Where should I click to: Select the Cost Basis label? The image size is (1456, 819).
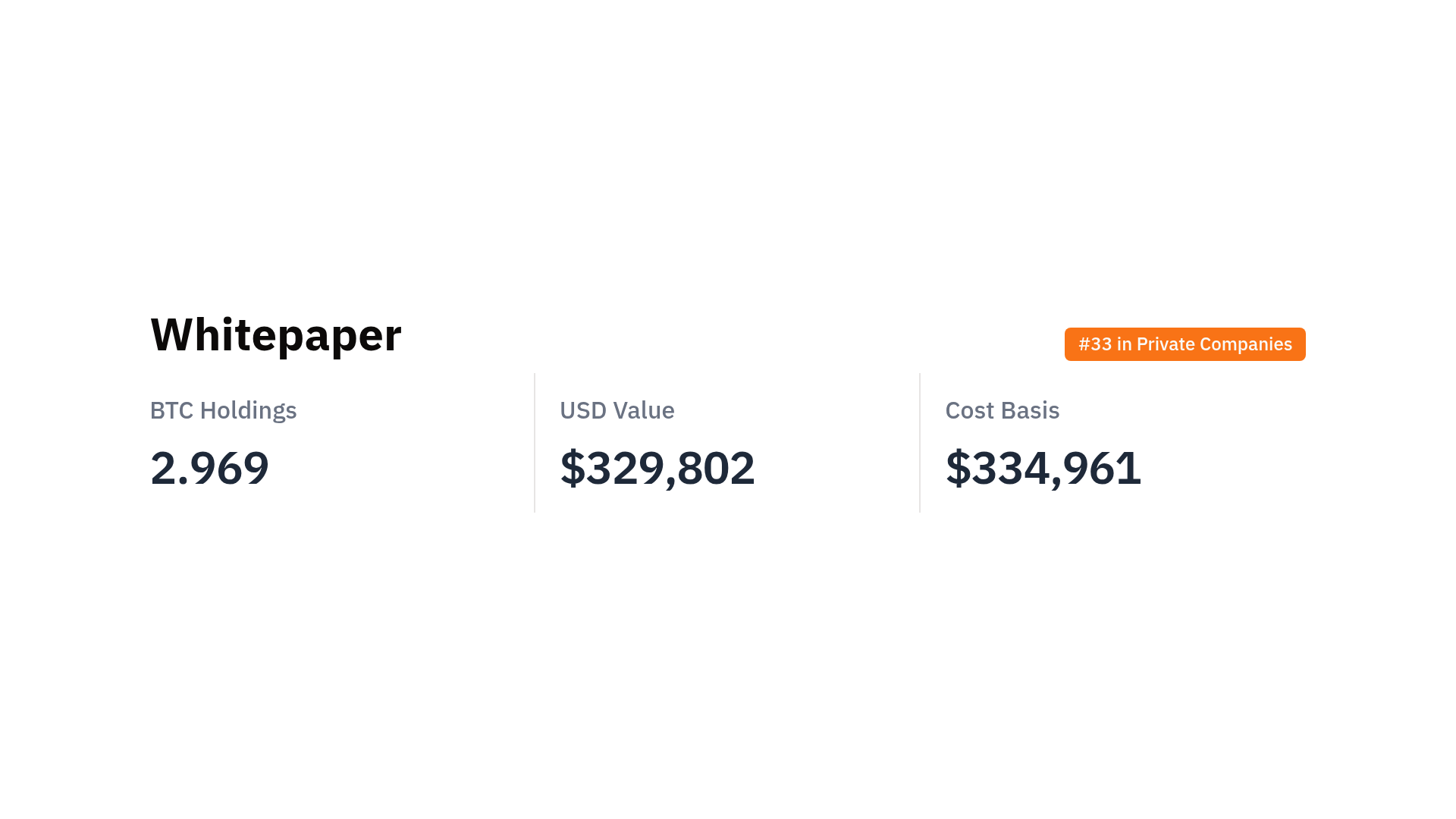coord(1002,410)
